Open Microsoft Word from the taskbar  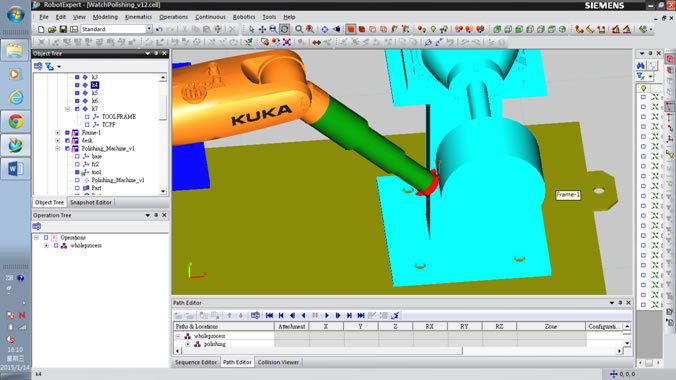tap(16, 169)
